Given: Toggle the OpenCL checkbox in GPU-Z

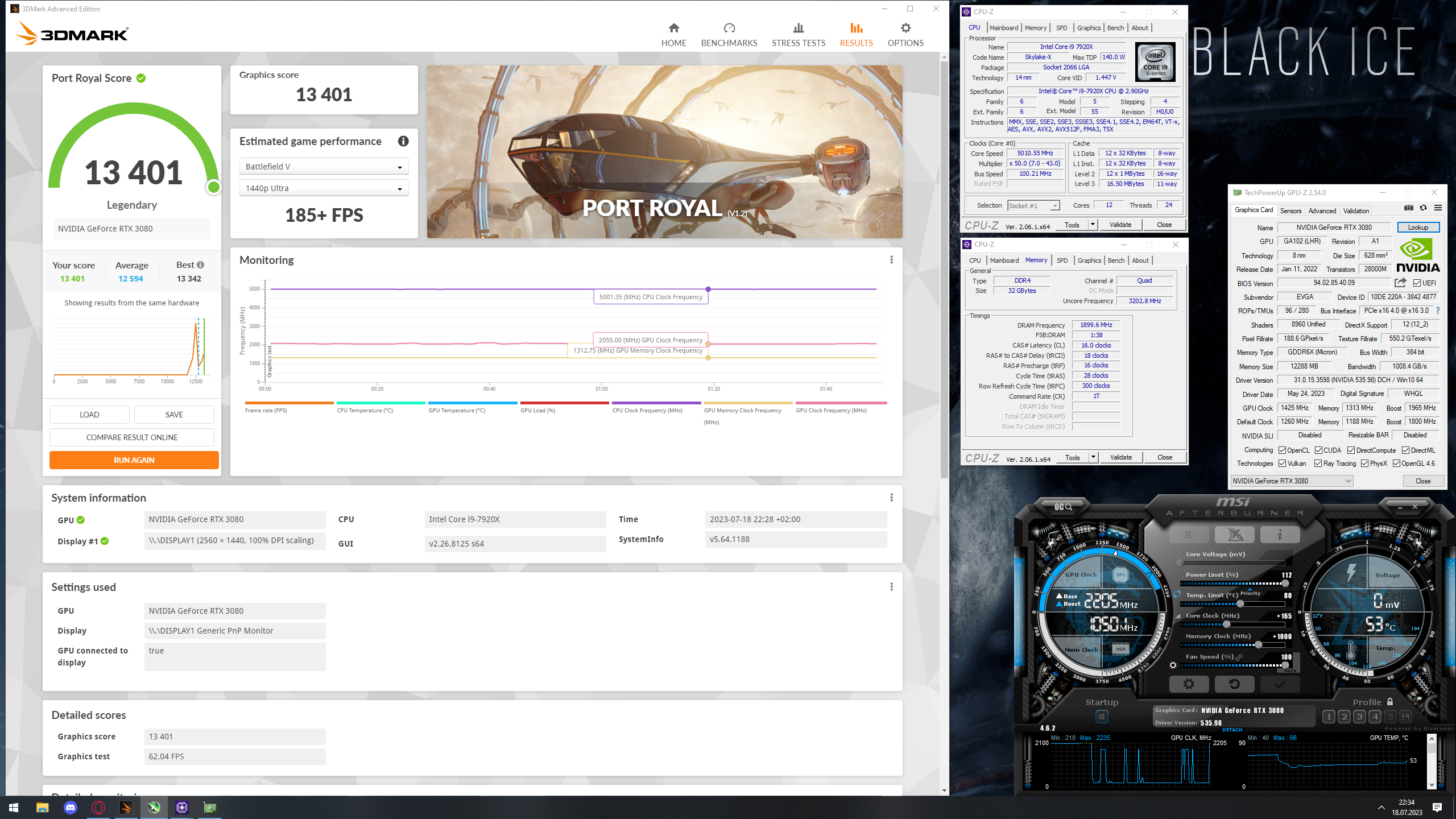Looking at the screenshot, I should (1282, 450).
